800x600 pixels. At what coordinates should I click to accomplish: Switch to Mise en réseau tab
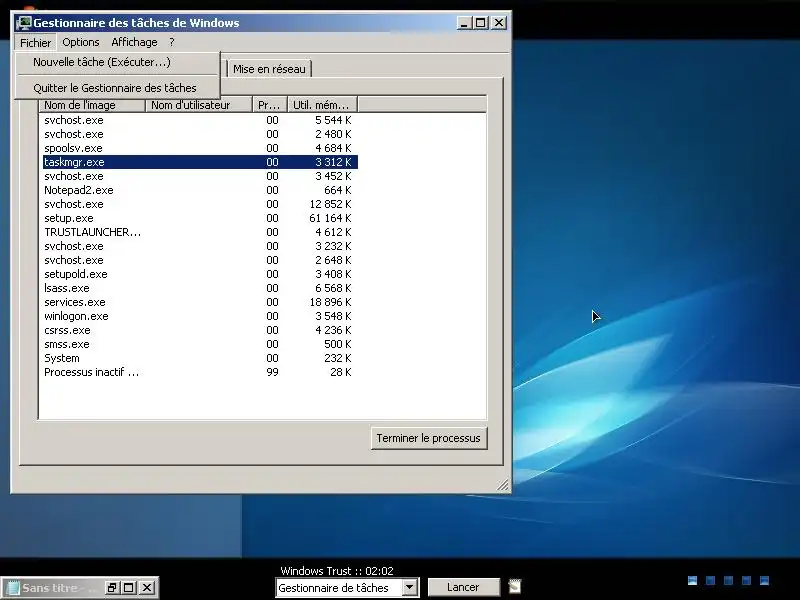coord(269,69)
